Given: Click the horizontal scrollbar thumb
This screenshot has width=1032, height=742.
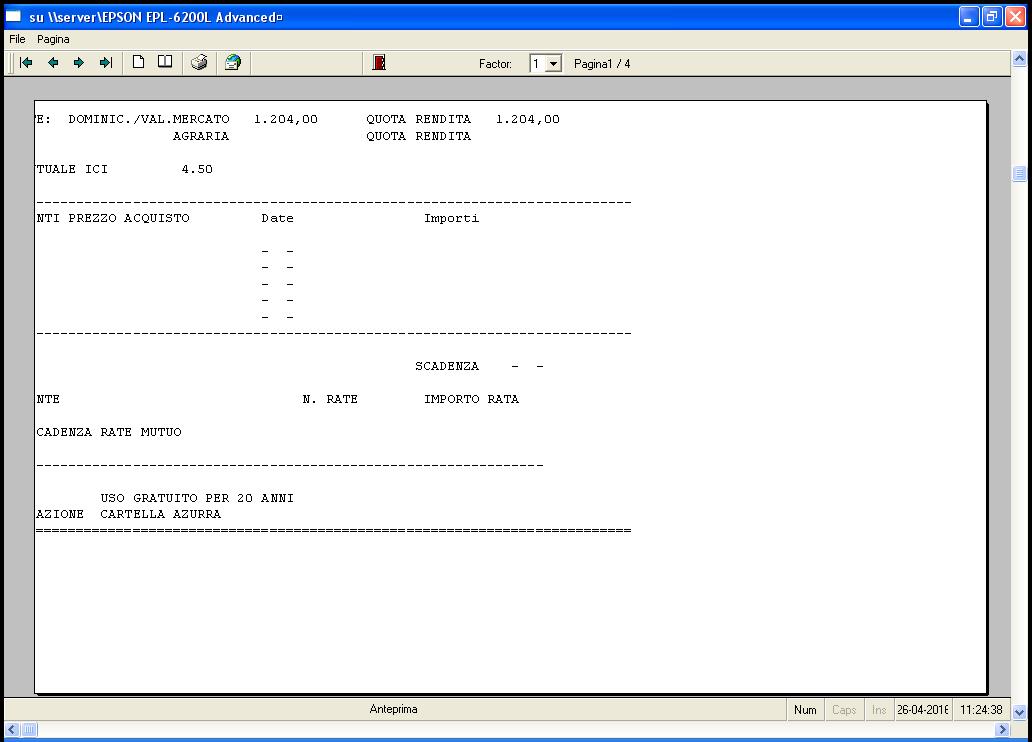Looking at the screenshot, I should [30, 729].
